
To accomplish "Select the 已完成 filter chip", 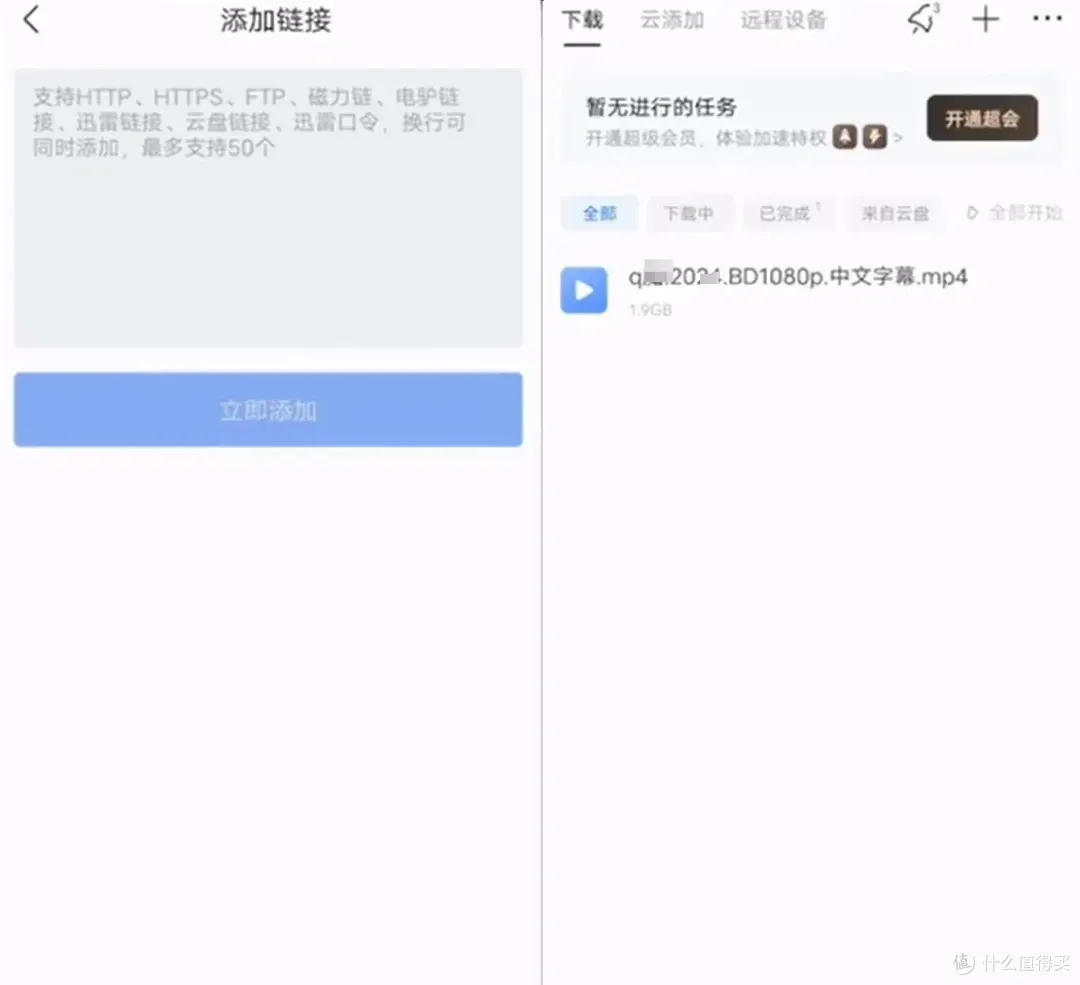I will (786, 213).
